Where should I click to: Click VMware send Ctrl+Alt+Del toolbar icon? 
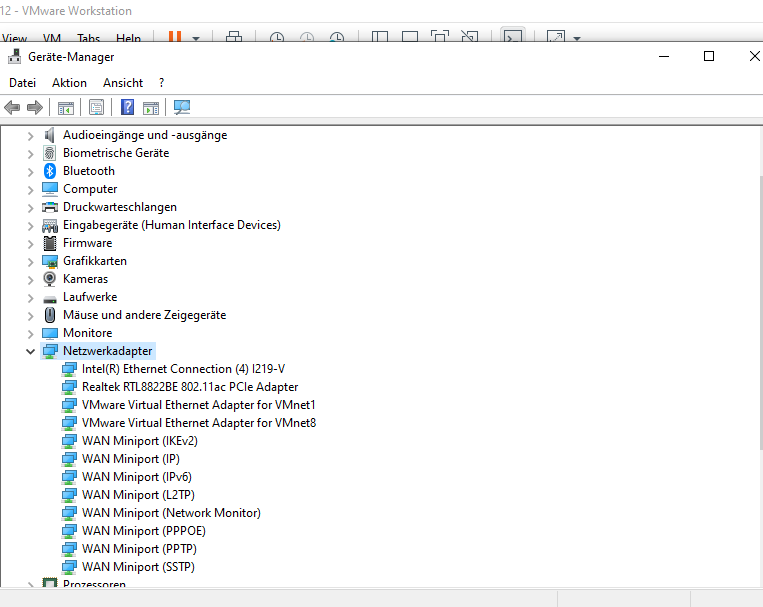click(234, 37)
